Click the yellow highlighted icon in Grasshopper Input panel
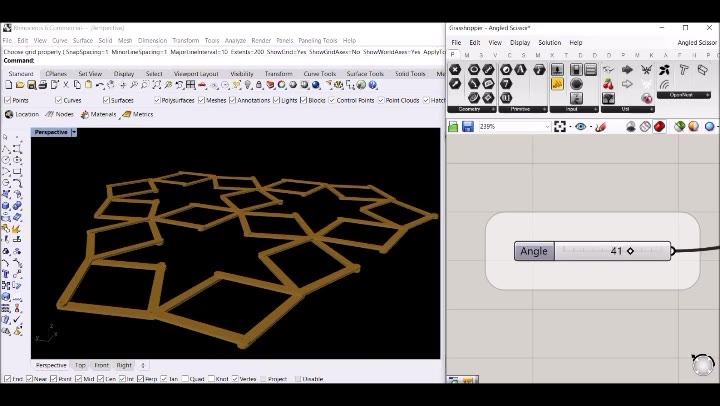The width and height of the screenshot is (720, 406). (x=557, y=84)
